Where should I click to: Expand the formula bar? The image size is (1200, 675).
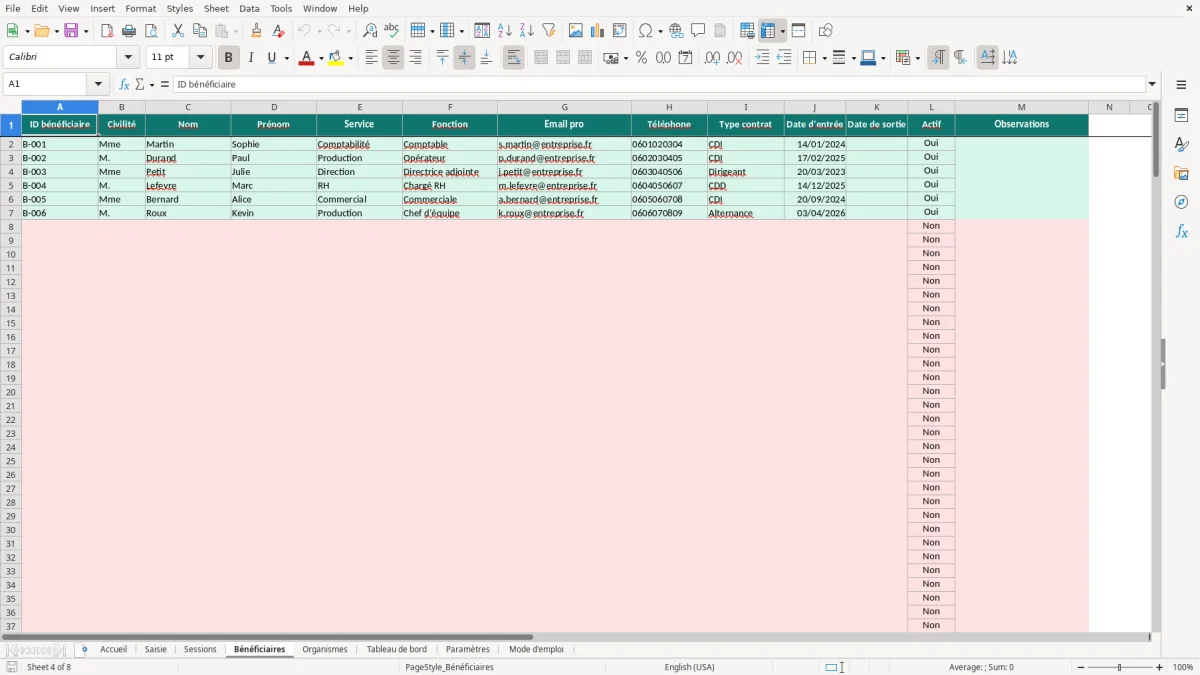(1152, 85)
